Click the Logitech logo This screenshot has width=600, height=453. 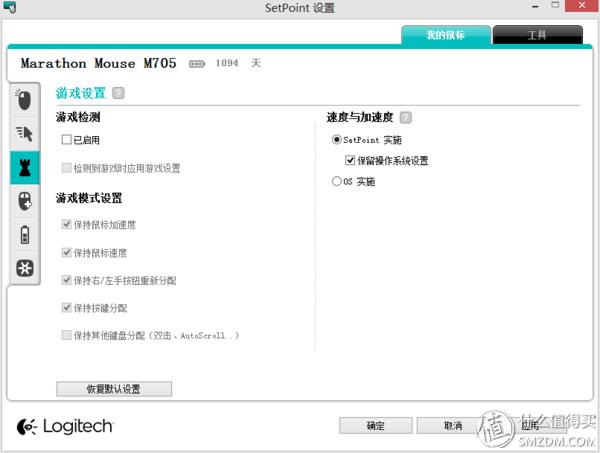click(x=65, y=426)
